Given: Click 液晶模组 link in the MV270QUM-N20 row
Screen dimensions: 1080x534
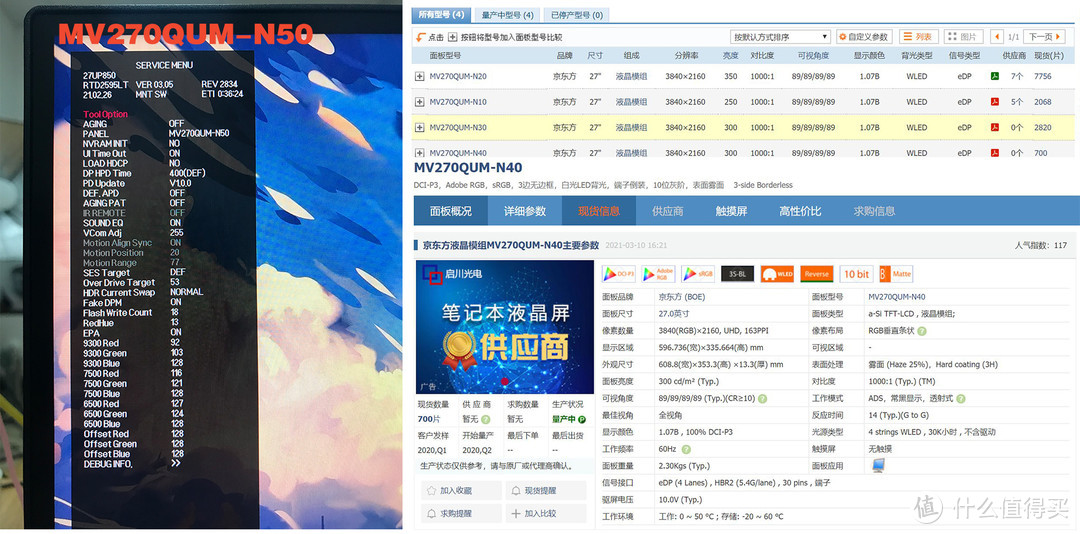Looking at the screenshot, I should [x=632, y=76].
